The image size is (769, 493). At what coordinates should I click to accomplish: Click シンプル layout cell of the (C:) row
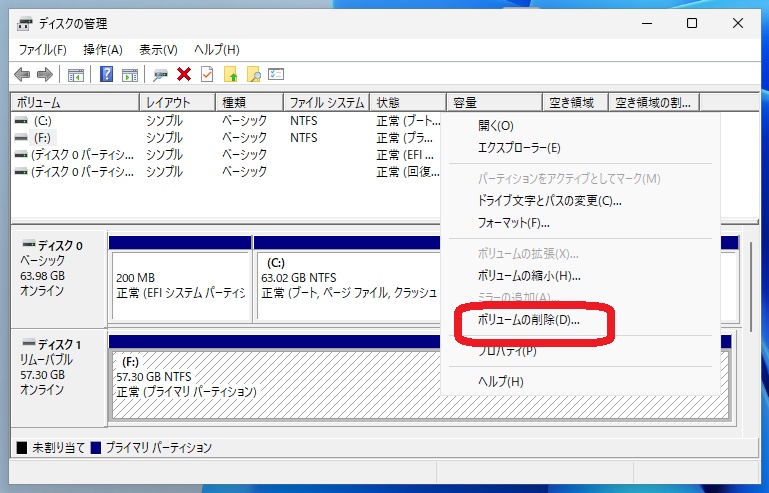coord(164,121)
